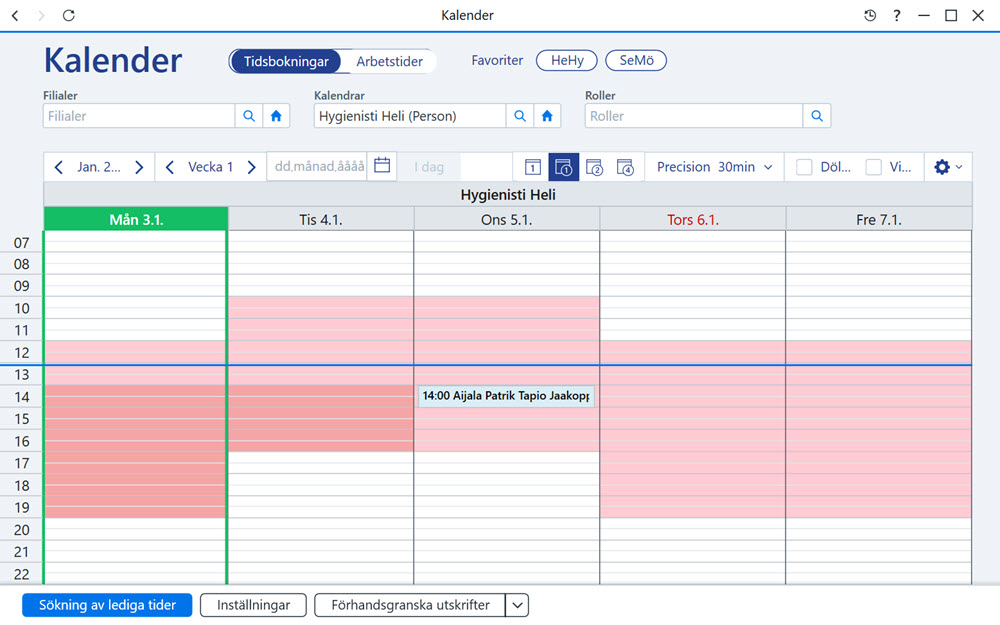Open the Precision 30min dropdown
Viewport: 1000px width, 625px height.
(x=714, y=167)
